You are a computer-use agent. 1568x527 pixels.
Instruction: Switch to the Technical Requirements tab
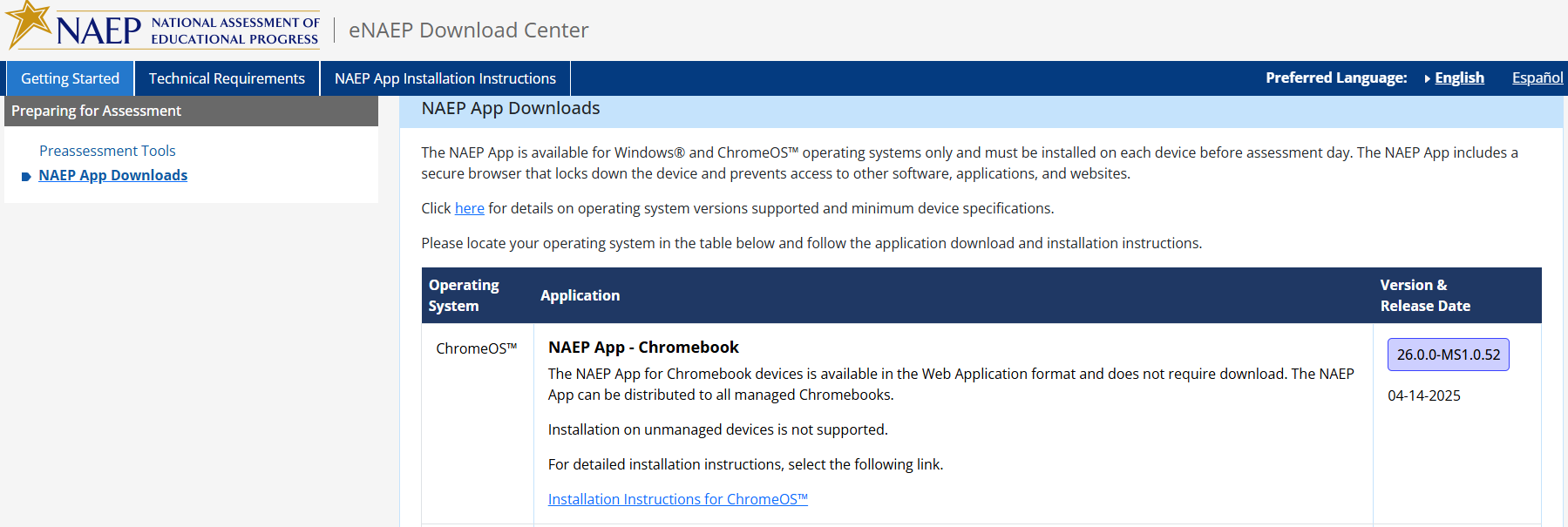coord(227,78)
